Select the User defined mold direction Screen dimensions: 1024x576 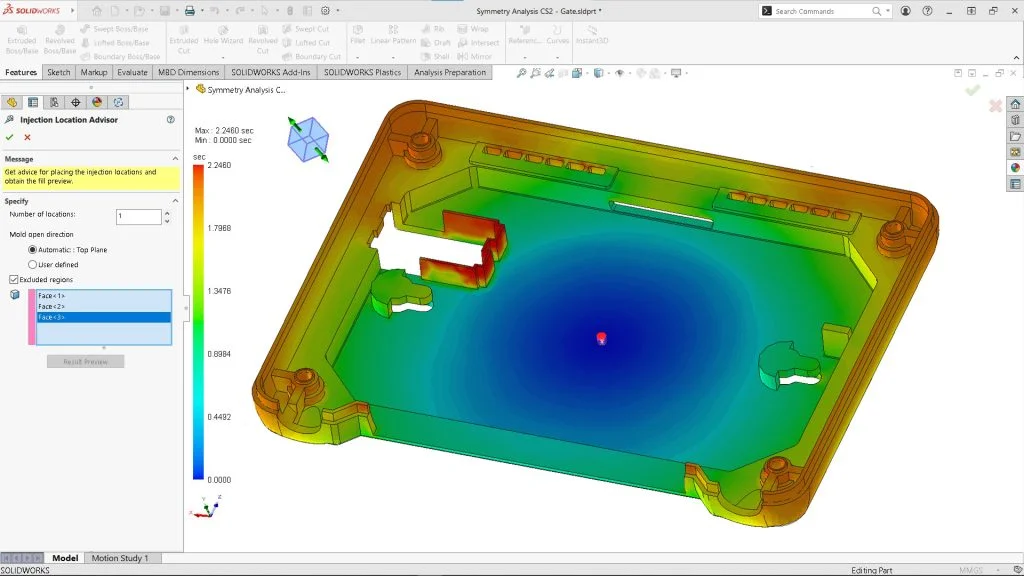coord(33,264)
